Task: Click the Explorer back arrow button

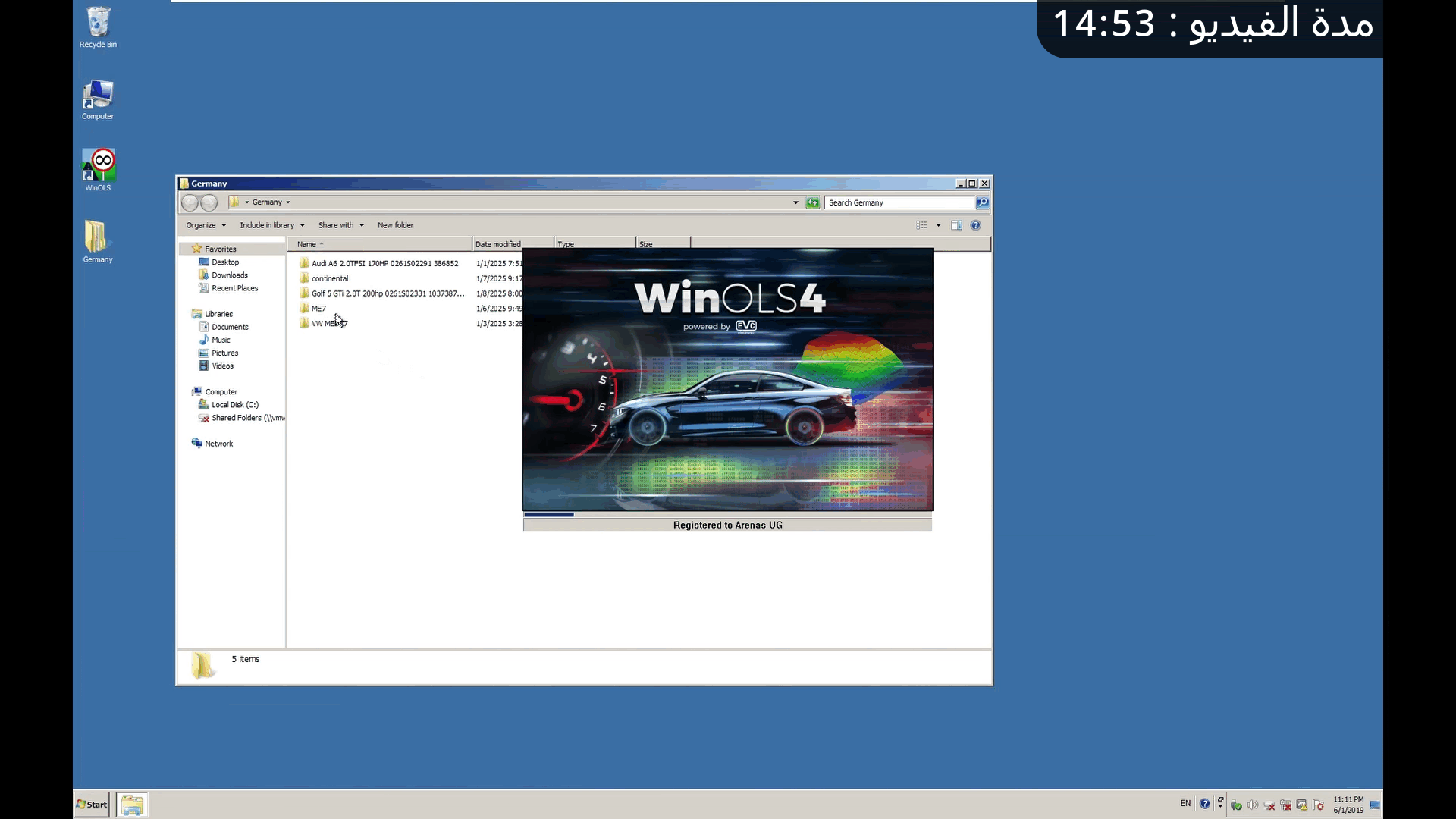Action: click(190, 202)
